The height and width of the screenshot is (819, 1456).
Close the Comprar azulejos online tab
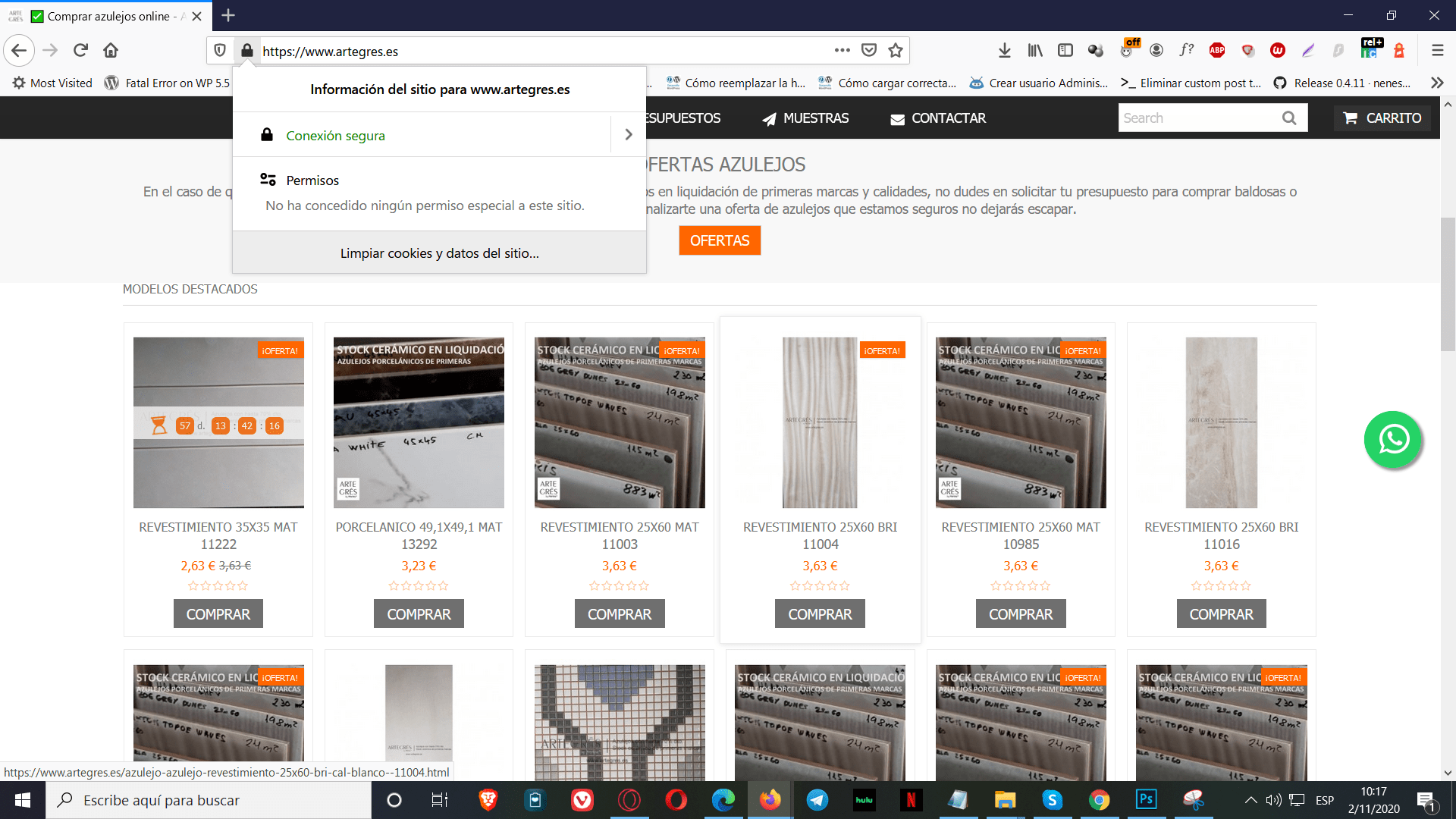tap(197, 16)
